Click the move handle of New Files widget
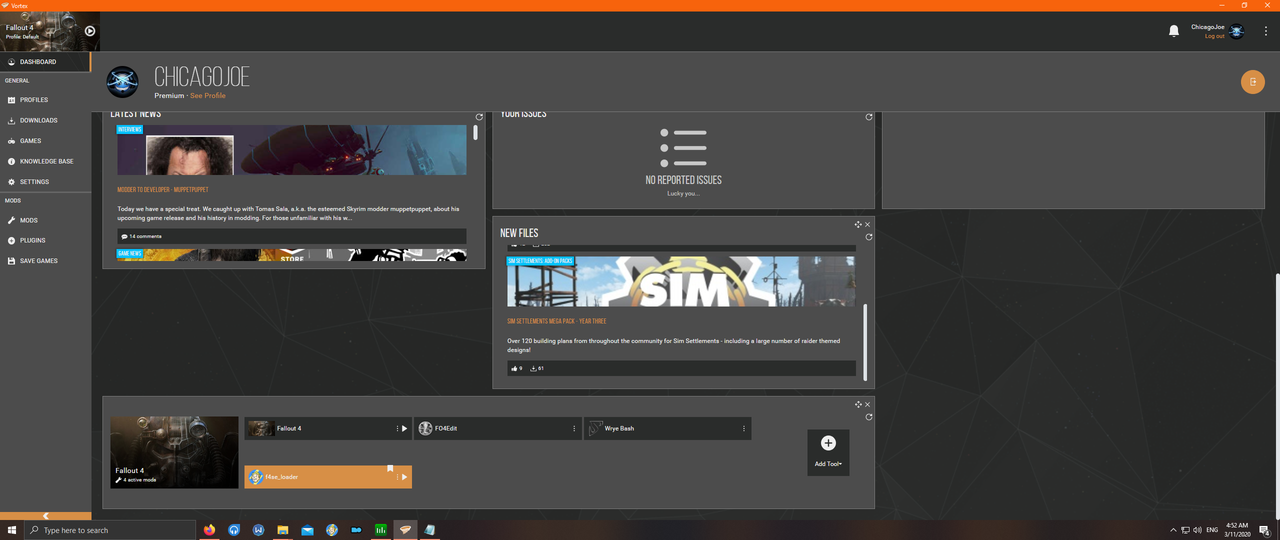This screenshot has width=1280, height=540. point(858,225)
